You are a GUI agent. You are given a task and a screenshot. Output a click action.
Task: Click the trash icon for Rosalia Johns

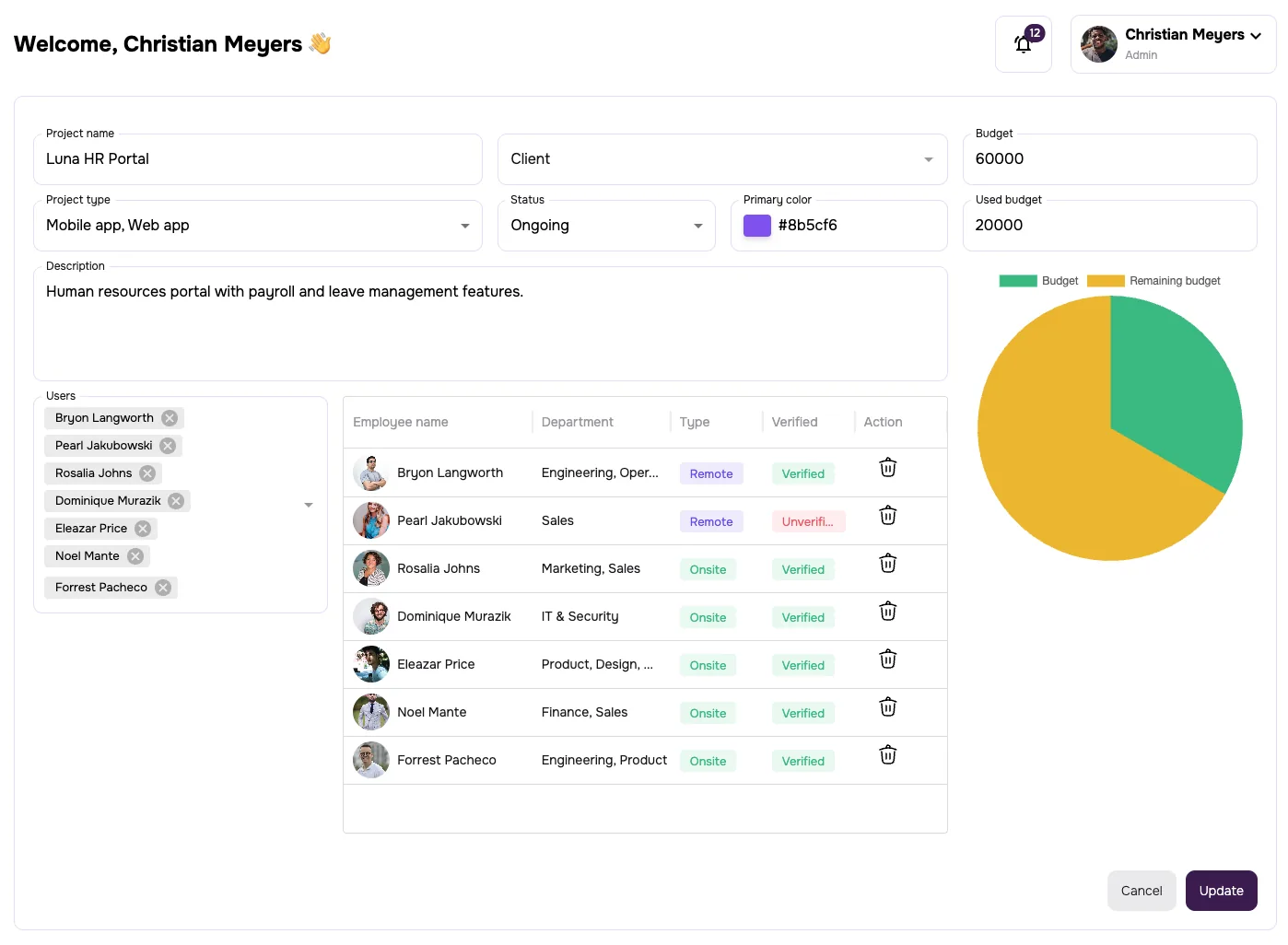tap(887, 563)
